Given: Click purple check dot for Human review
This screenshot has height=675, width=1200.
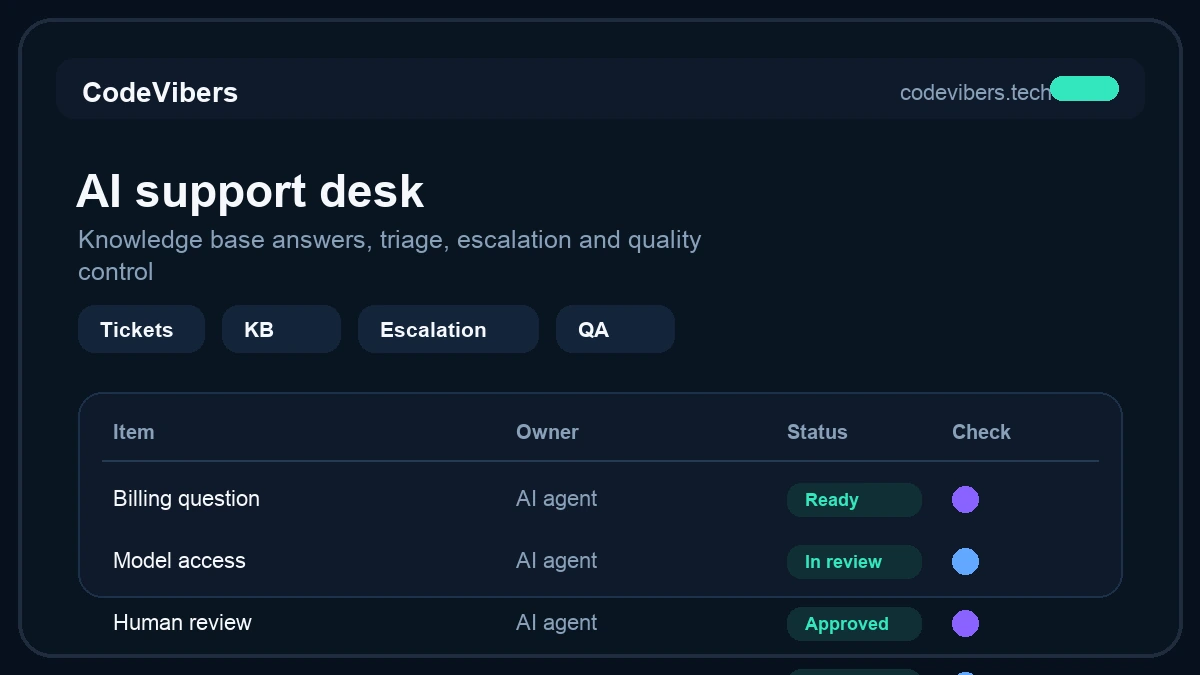Looking at the screenshot, I should point(965,623).
